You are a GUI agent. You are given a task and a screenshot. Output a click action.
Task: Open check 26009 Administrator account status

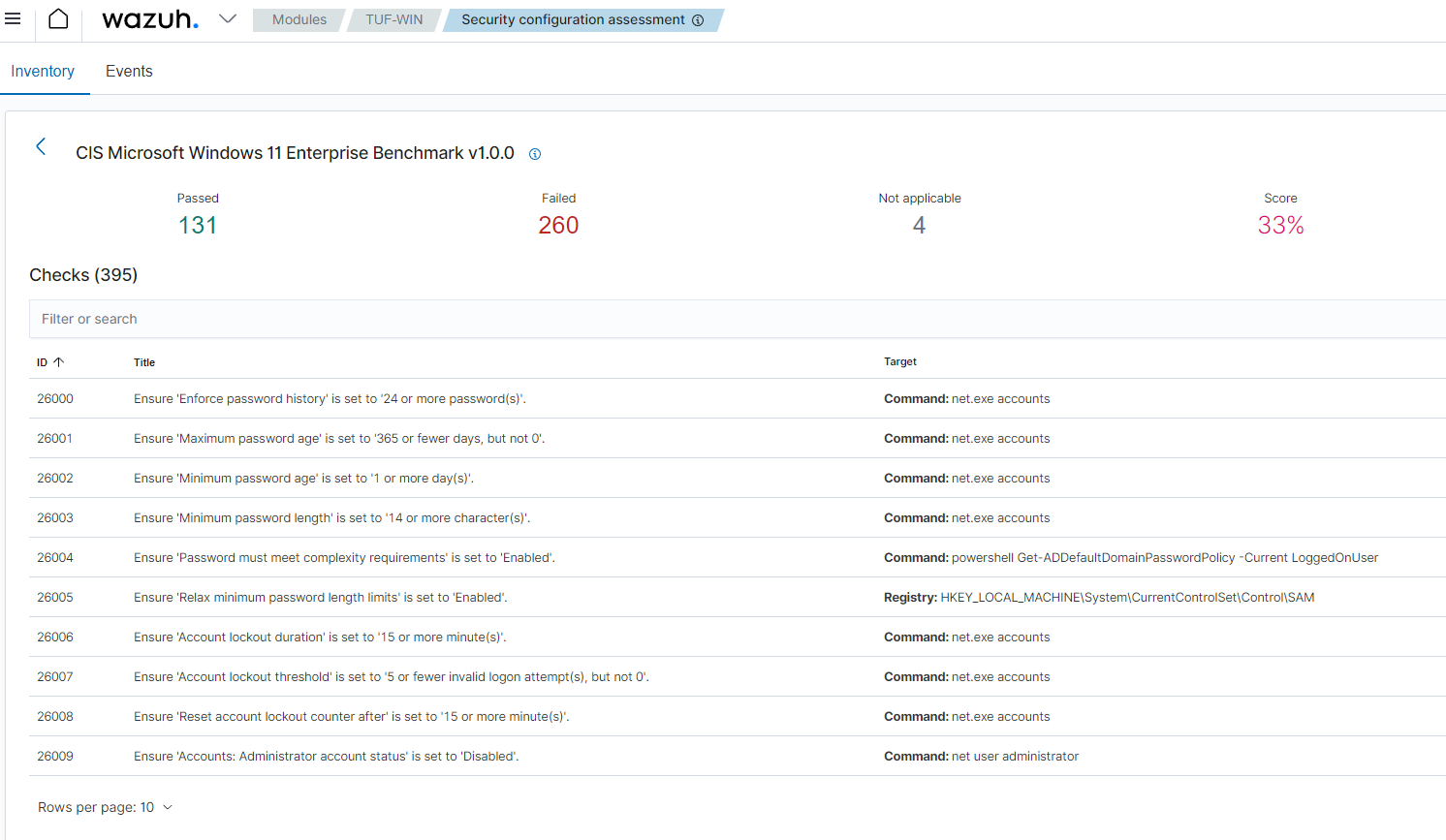tap(326, 757)
